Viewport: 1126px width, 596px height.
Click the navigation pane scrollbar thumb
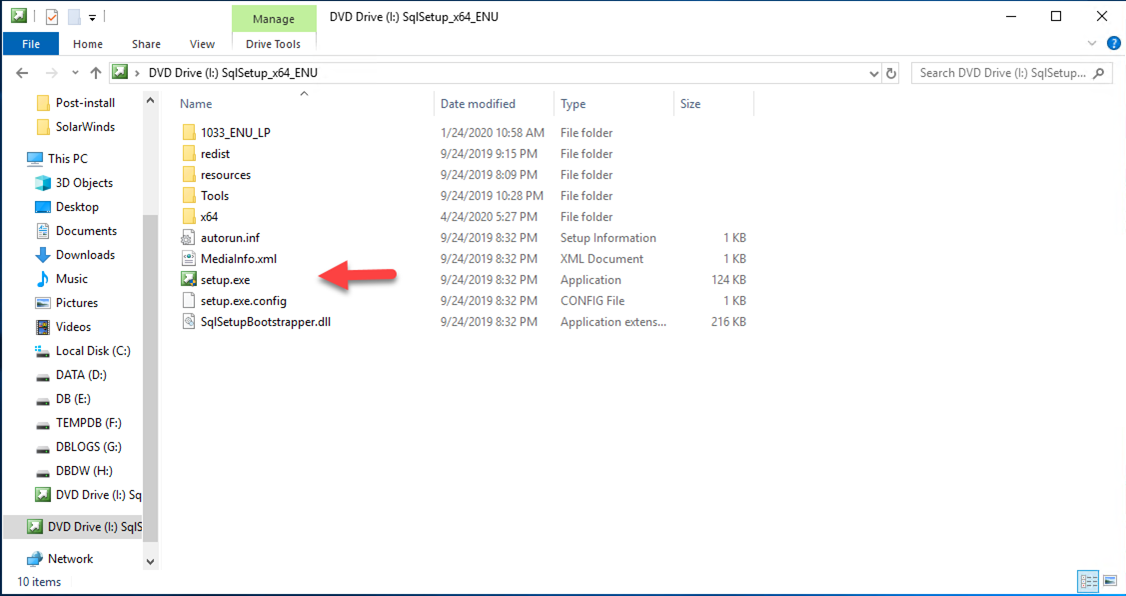point(150,376)
